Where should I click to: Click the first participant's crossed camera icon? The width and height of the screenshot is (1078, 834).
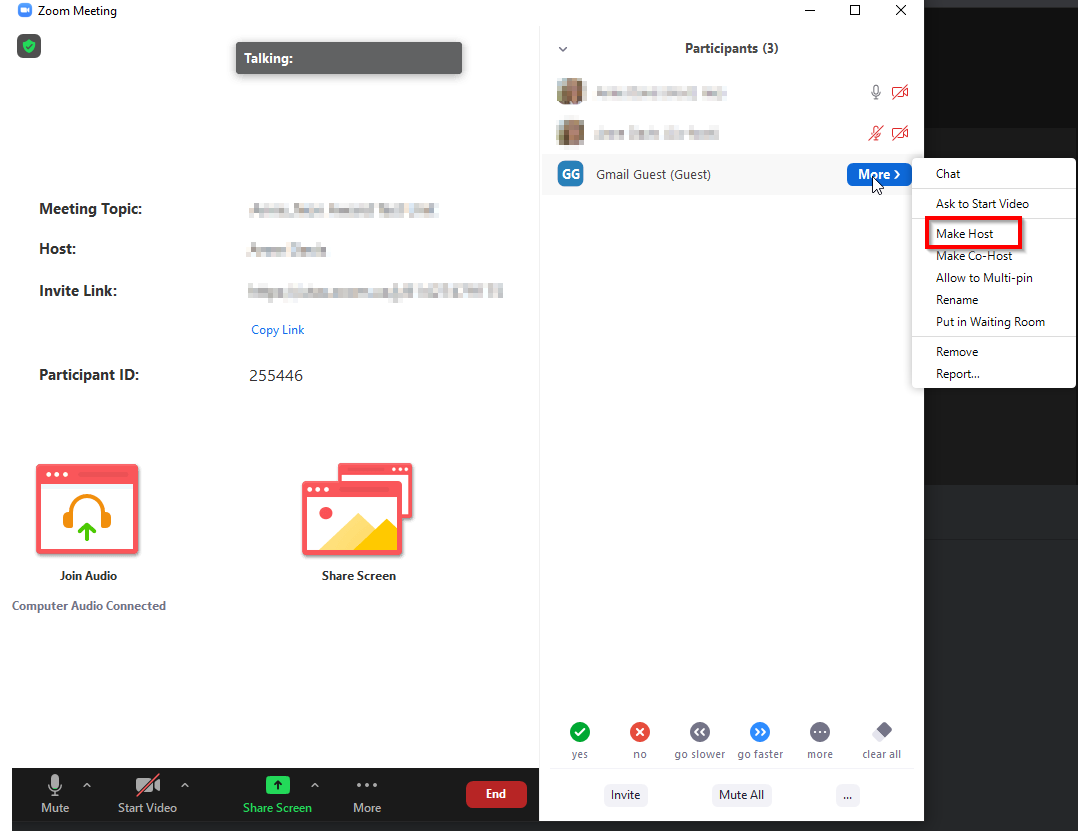[900, 92]
